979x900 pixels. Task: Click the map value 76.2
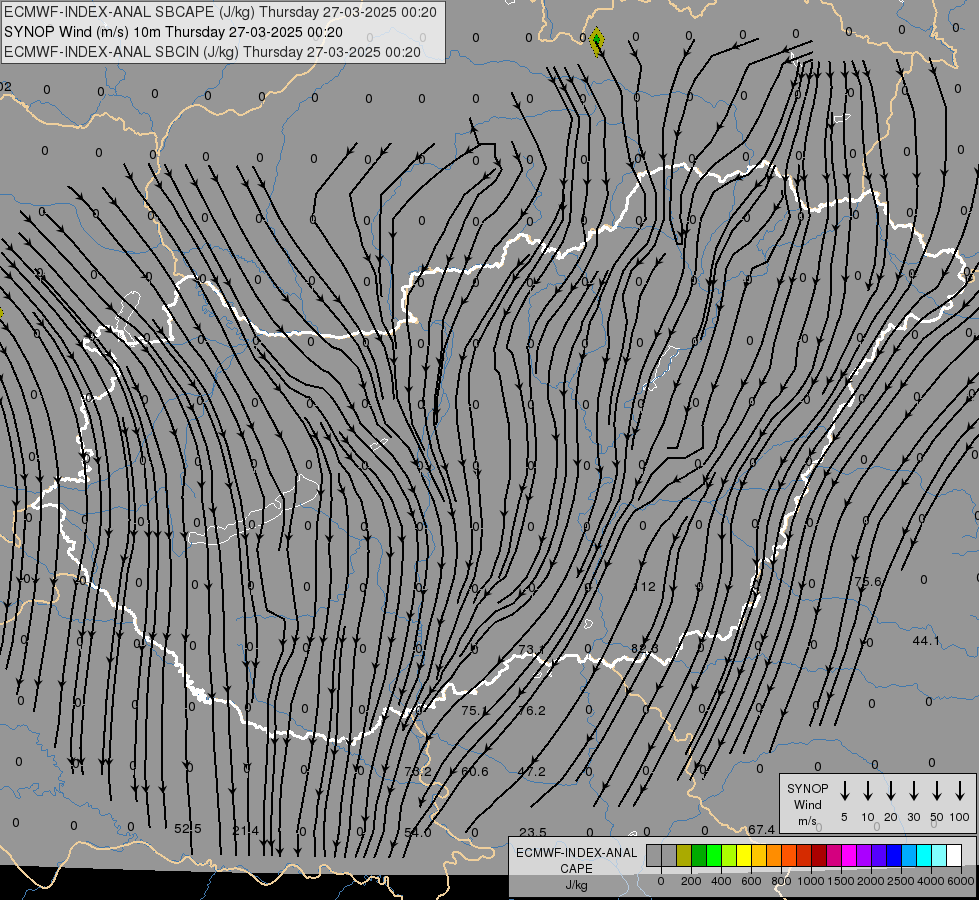click(532, 710)
